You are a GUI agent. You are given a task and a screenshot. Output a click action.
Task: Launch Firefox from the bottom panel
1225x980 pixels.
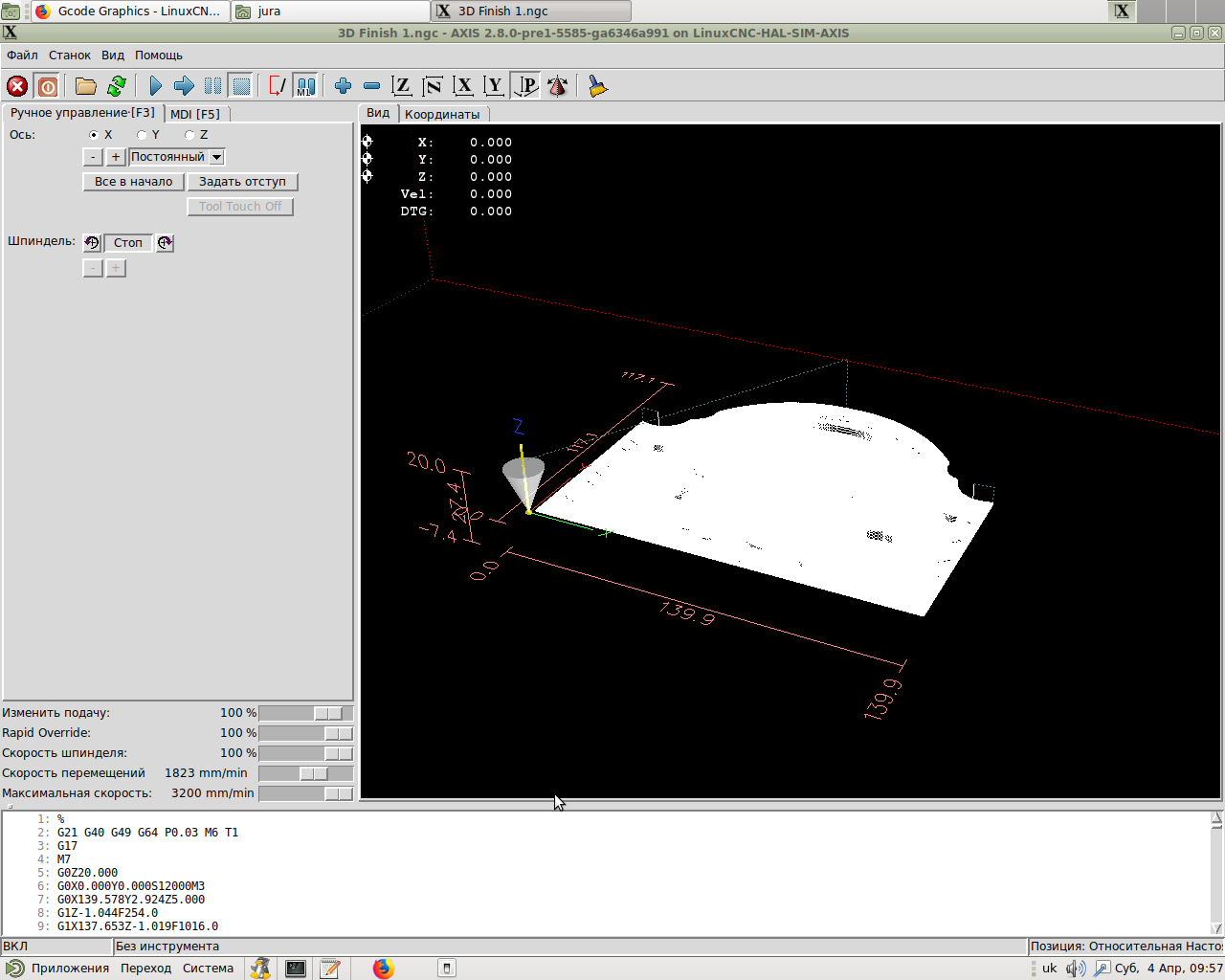(383, 969)
